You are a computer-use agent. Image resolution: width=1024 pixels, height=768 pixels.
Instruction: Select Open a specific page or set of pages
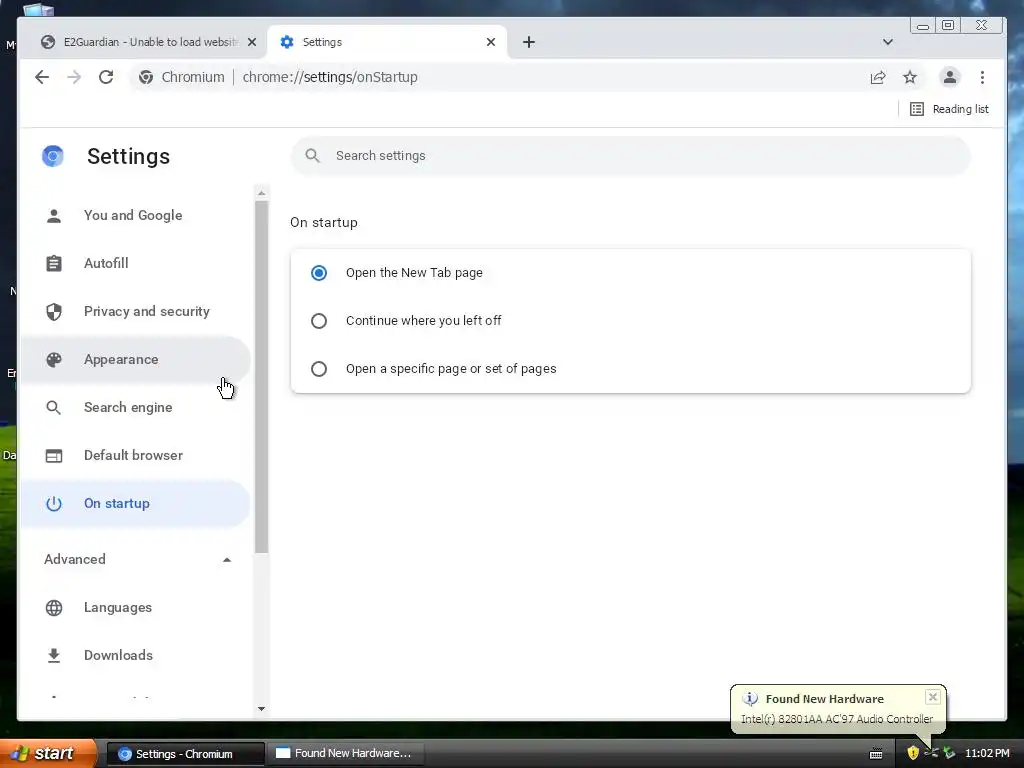click(319, 369)
